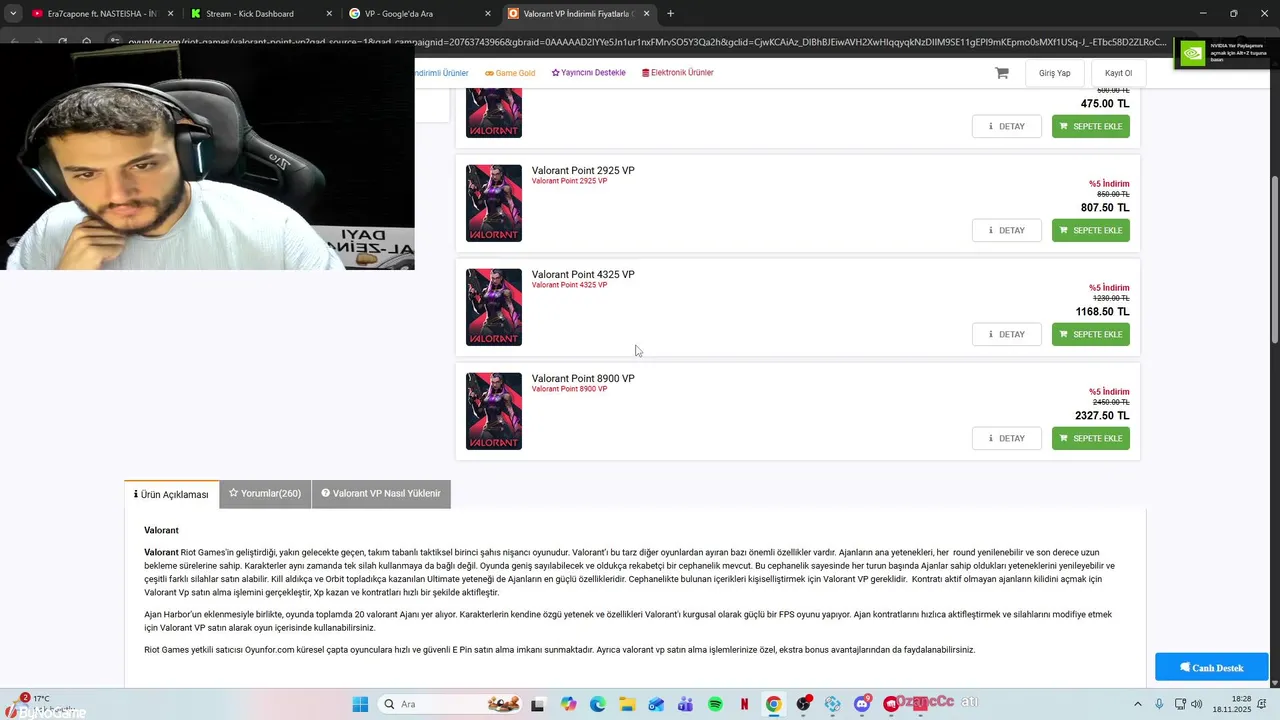Click the Windows Start button
1280x720 pixels.
tap(360, 704)
